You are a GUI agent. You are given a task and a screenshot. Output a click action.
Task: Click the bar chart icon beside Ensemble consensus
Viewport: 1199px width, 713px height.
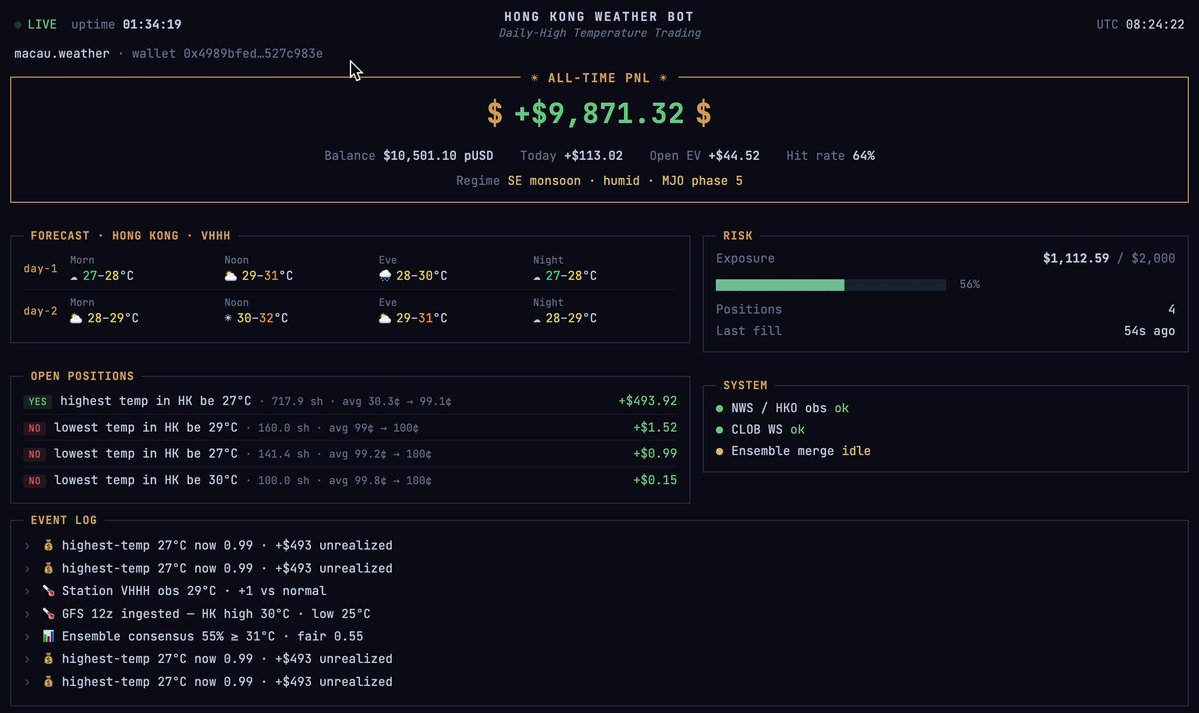pos(48,636)
